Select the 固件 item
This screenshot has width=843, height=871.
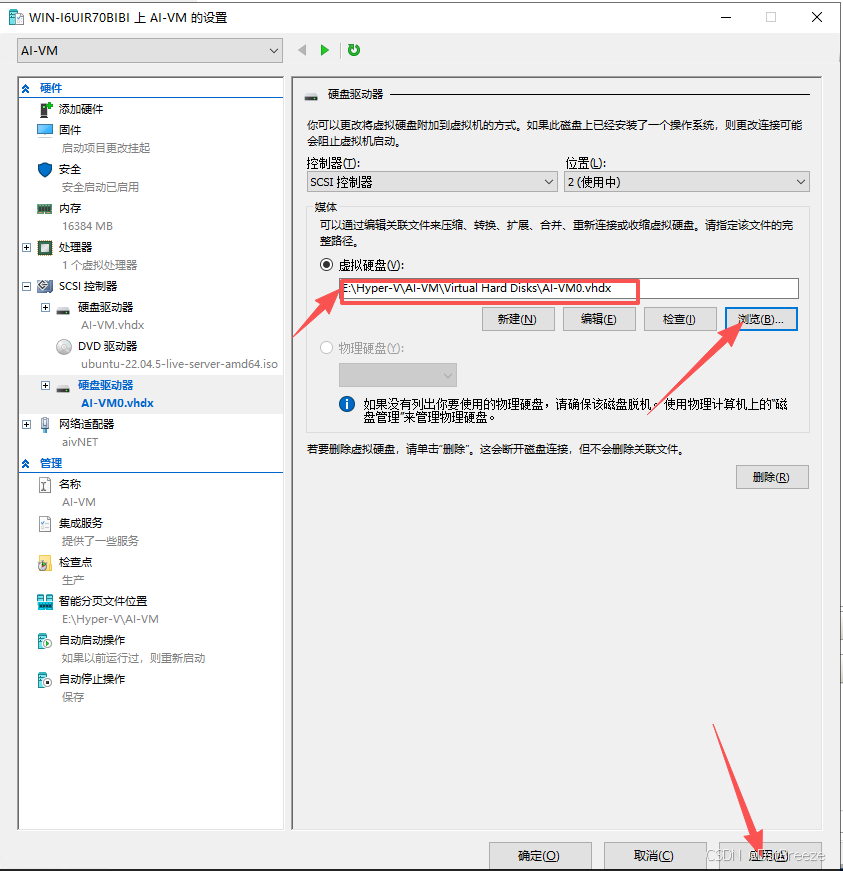70,130
